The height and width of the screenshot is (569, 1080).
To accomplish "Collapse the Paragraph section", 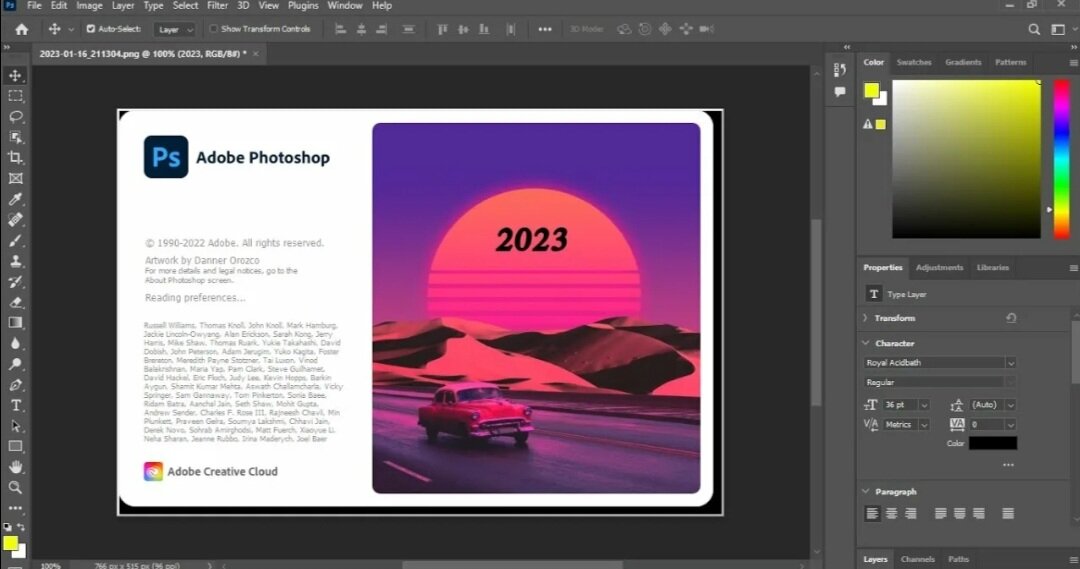I will pos(866,492).
